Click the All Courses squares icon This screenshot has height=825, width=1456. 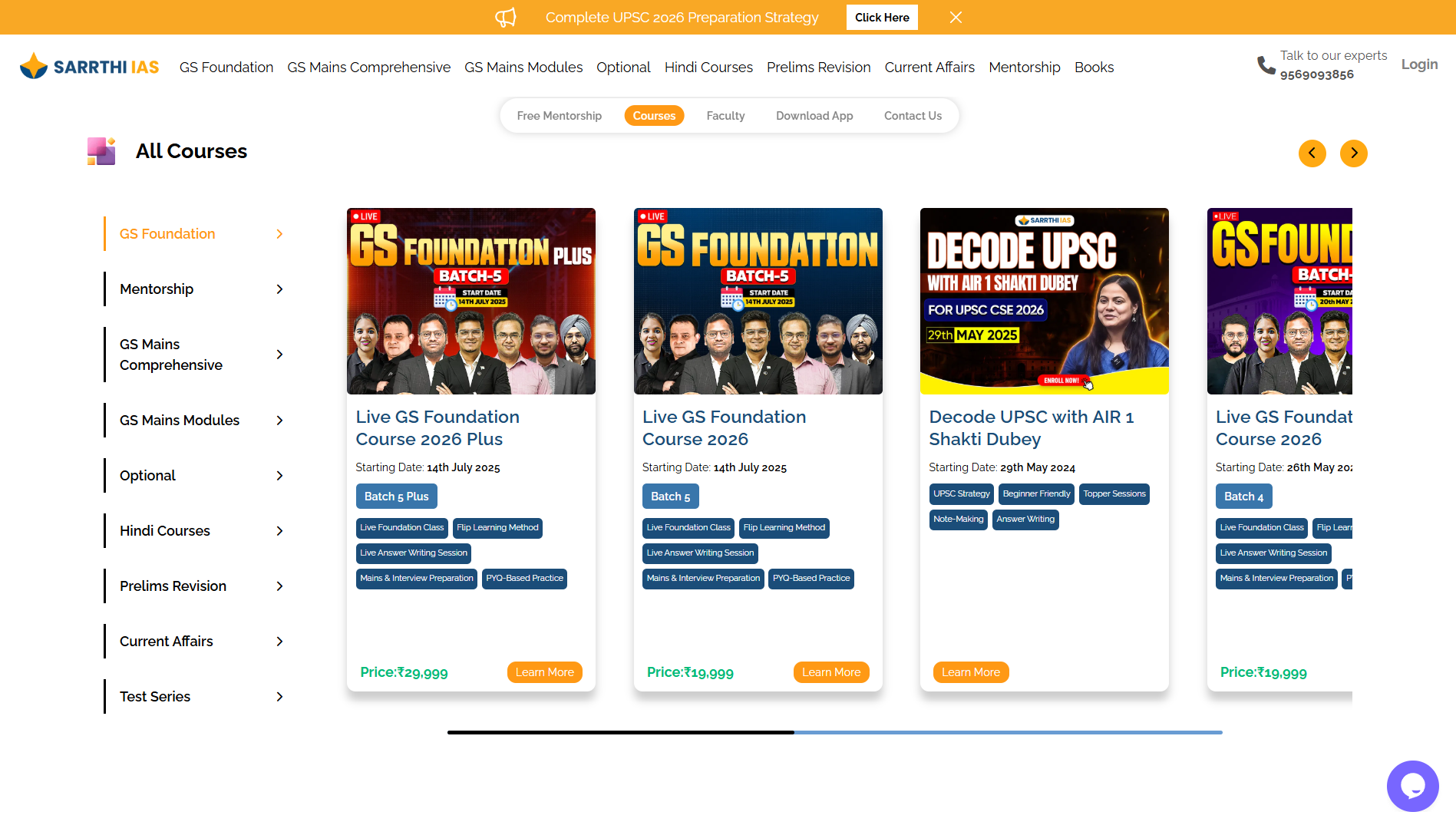tap(101, 151)
